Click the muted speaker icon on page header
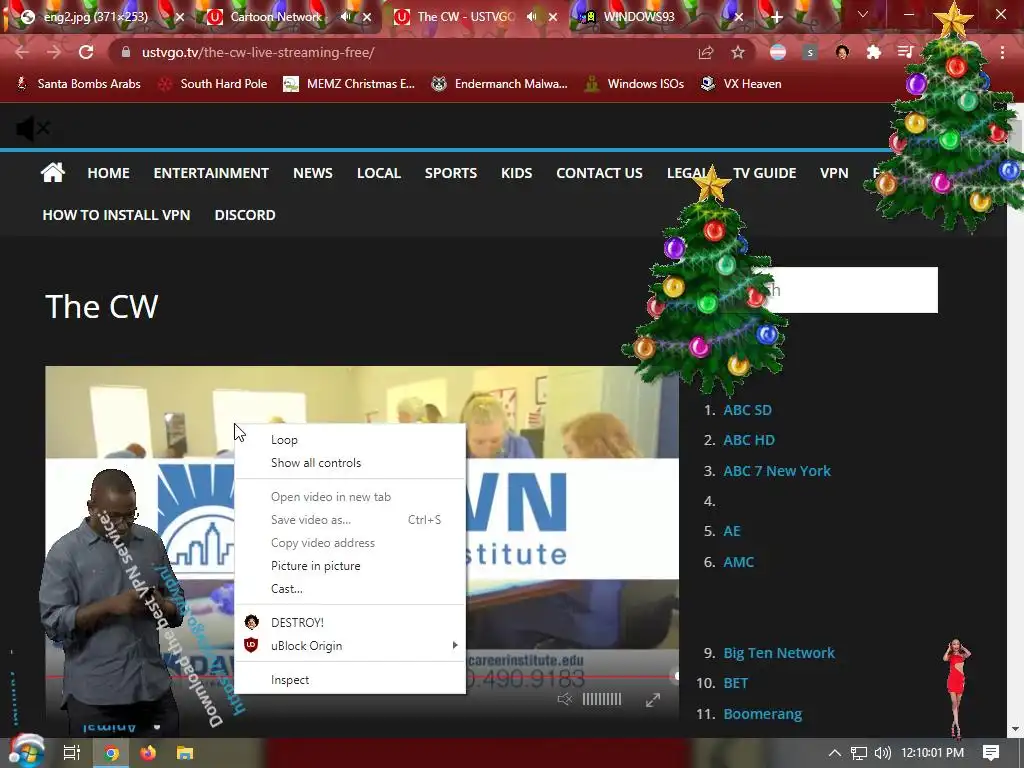This screenshot has height=768, width=1024. tap(32, 128)
